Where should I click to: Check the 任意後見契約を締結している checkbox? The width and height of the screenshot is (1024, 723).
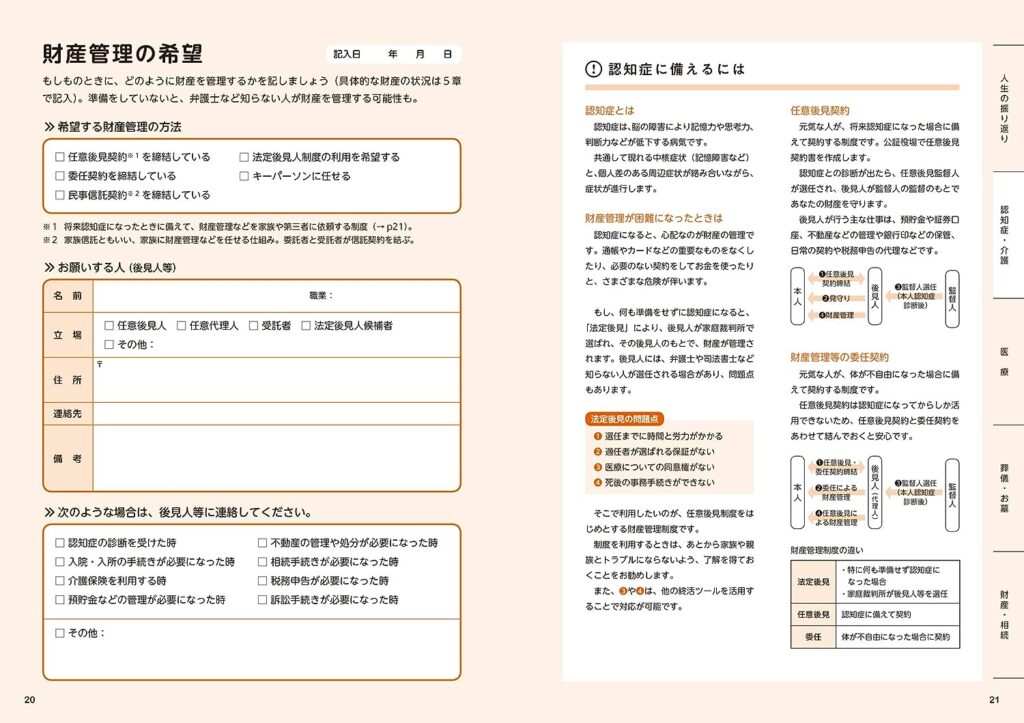tap(60, 157)
